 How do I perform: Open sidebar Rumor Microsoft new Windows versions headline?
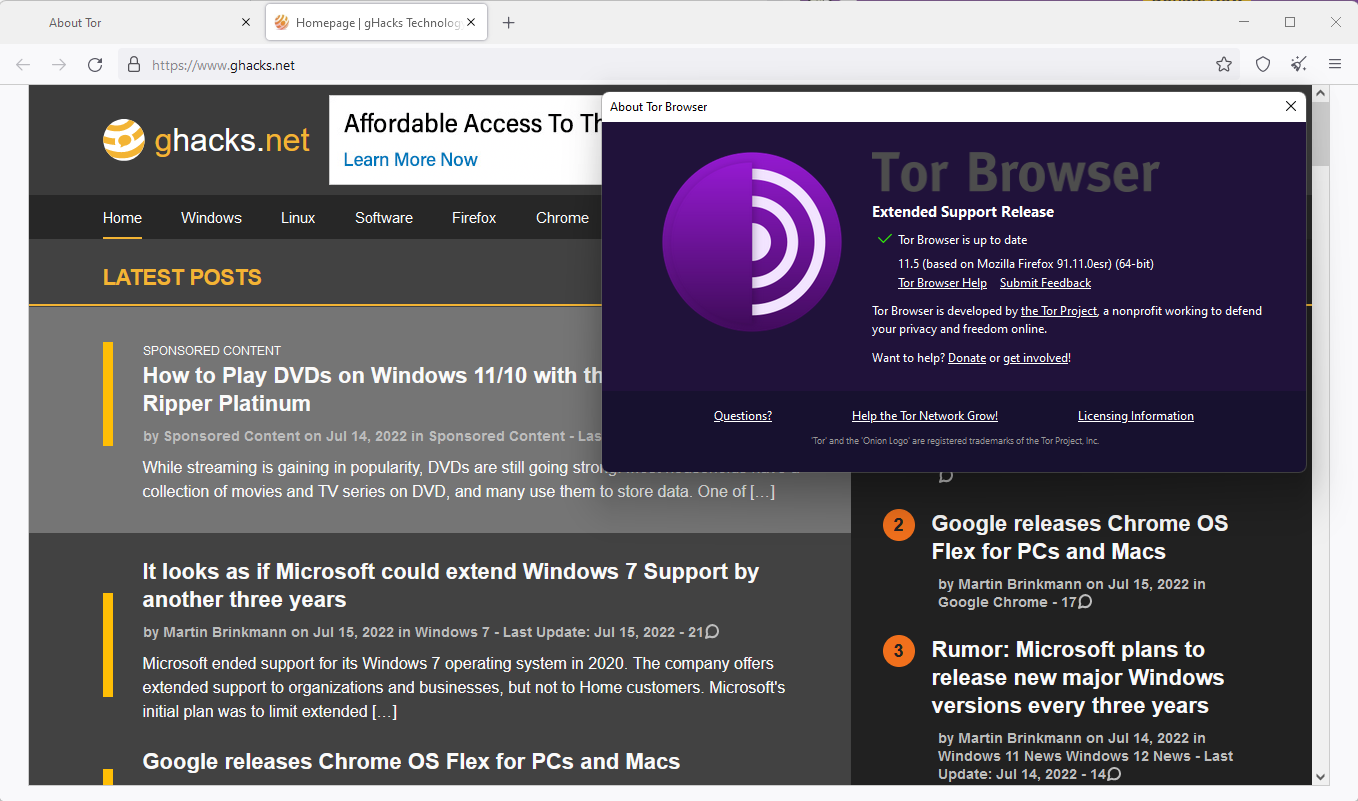pyautogui.click(x=1078, y=677)
